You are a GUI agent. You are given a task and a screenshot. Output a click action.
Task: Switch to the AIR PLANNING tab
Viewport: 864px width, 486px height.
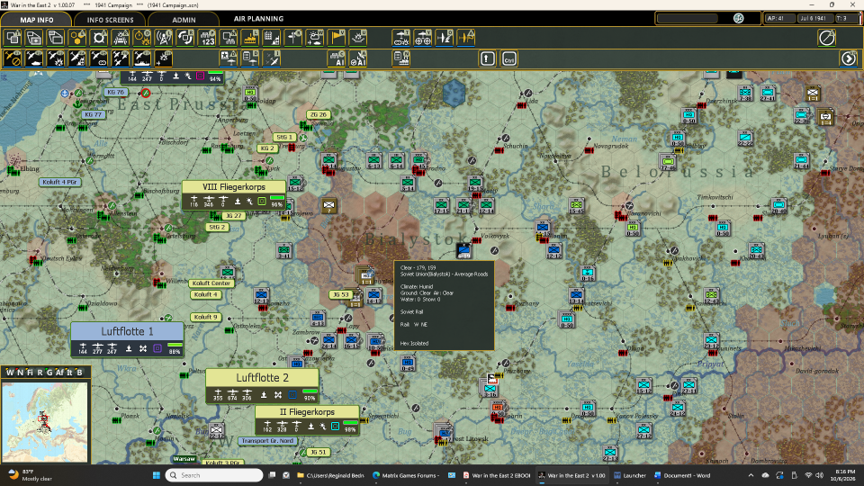(x=258, y=19)
